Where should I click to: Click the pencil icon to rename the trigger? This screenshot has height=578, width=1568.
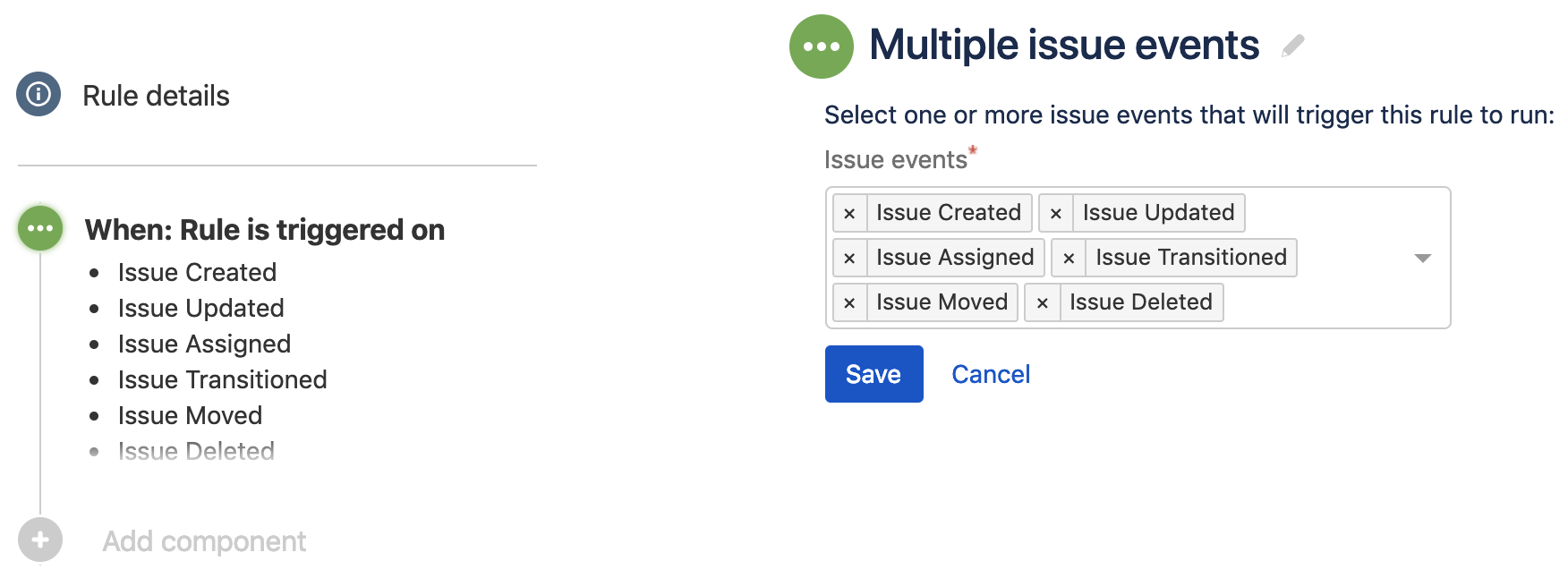pyautogui.click(x=1292, y=46)
